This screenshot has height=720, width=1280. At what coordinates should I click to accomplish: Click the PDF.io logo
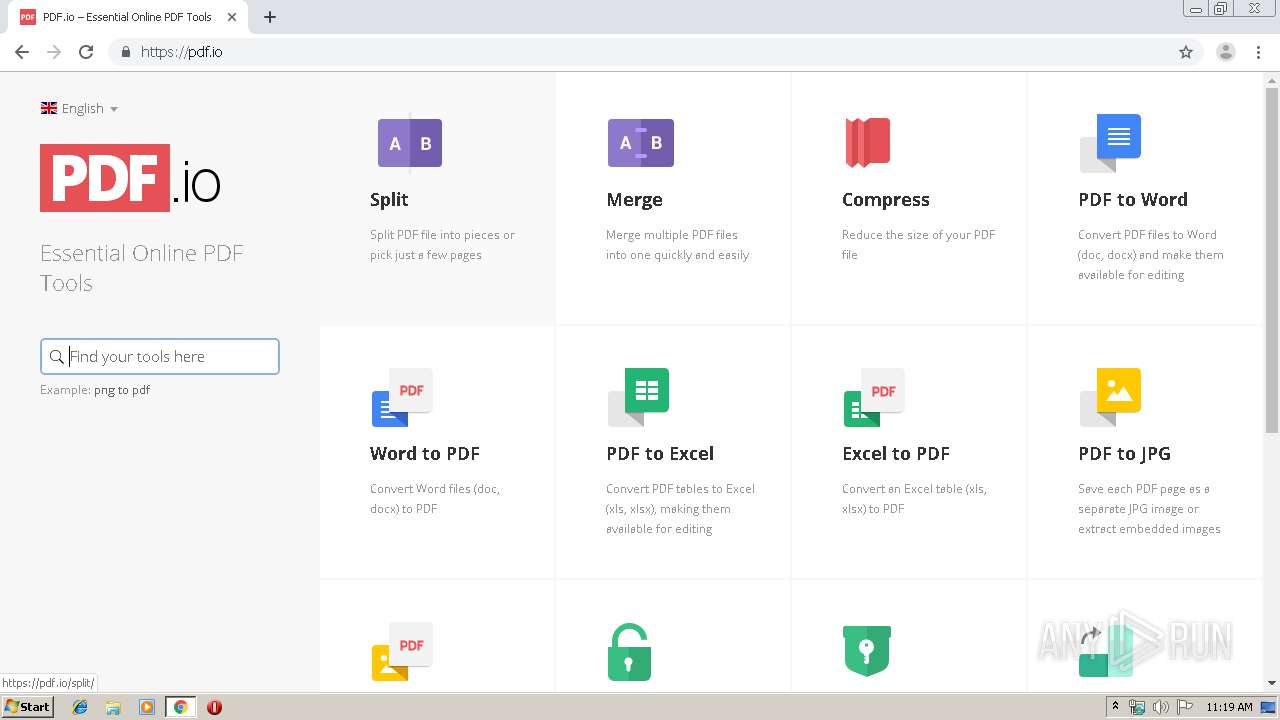point(130,178)
